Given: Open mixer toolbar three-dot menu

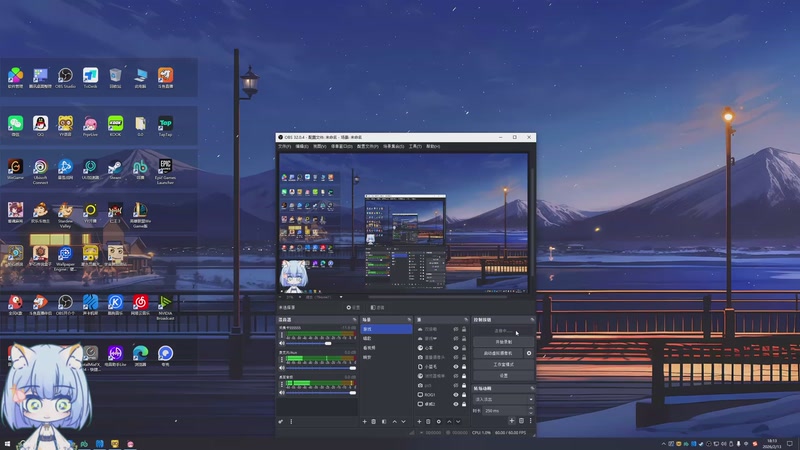Looking at the screenshot, I should point(291,421).
